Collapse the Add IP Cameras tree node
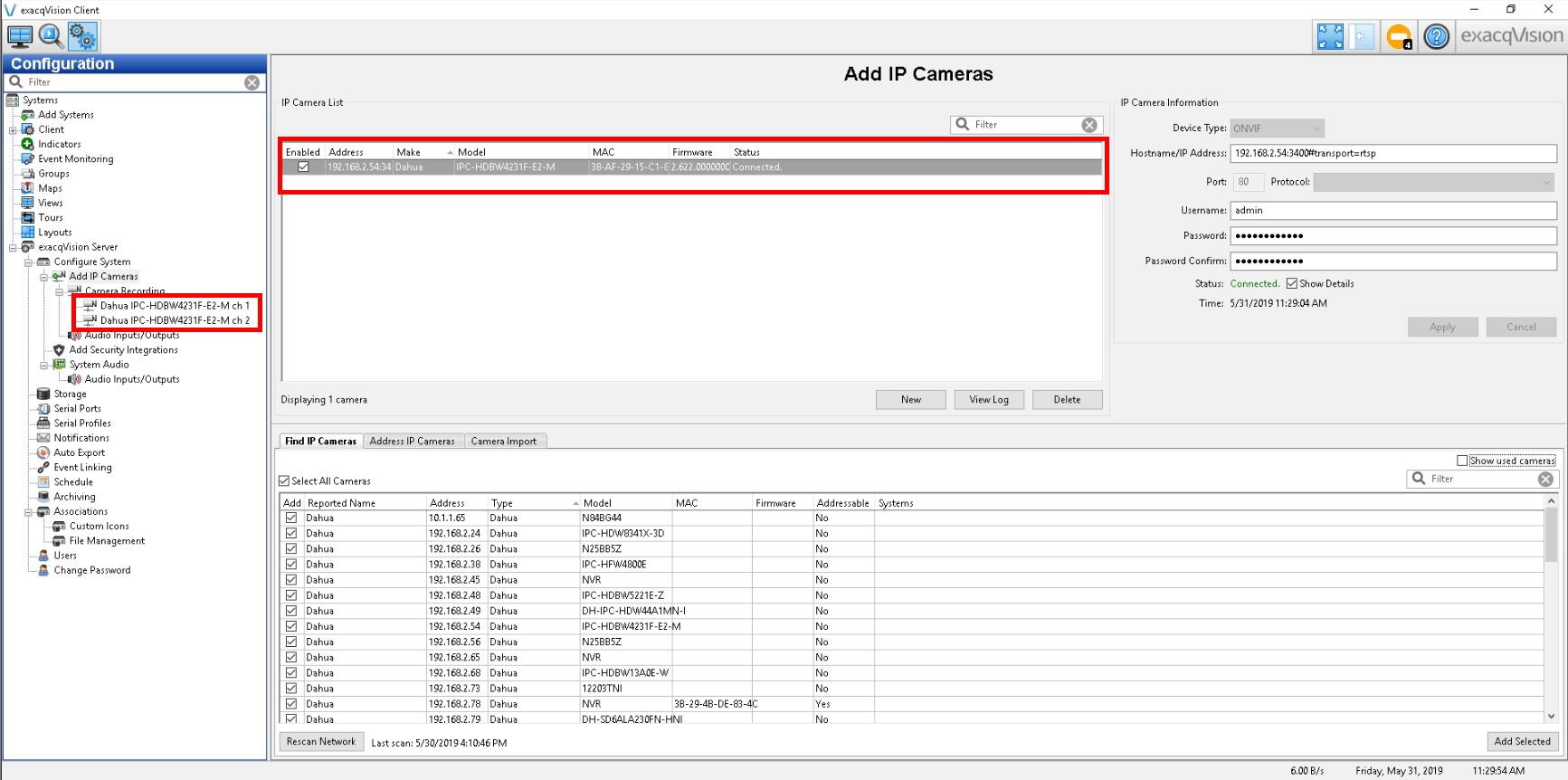 (43, 277)
